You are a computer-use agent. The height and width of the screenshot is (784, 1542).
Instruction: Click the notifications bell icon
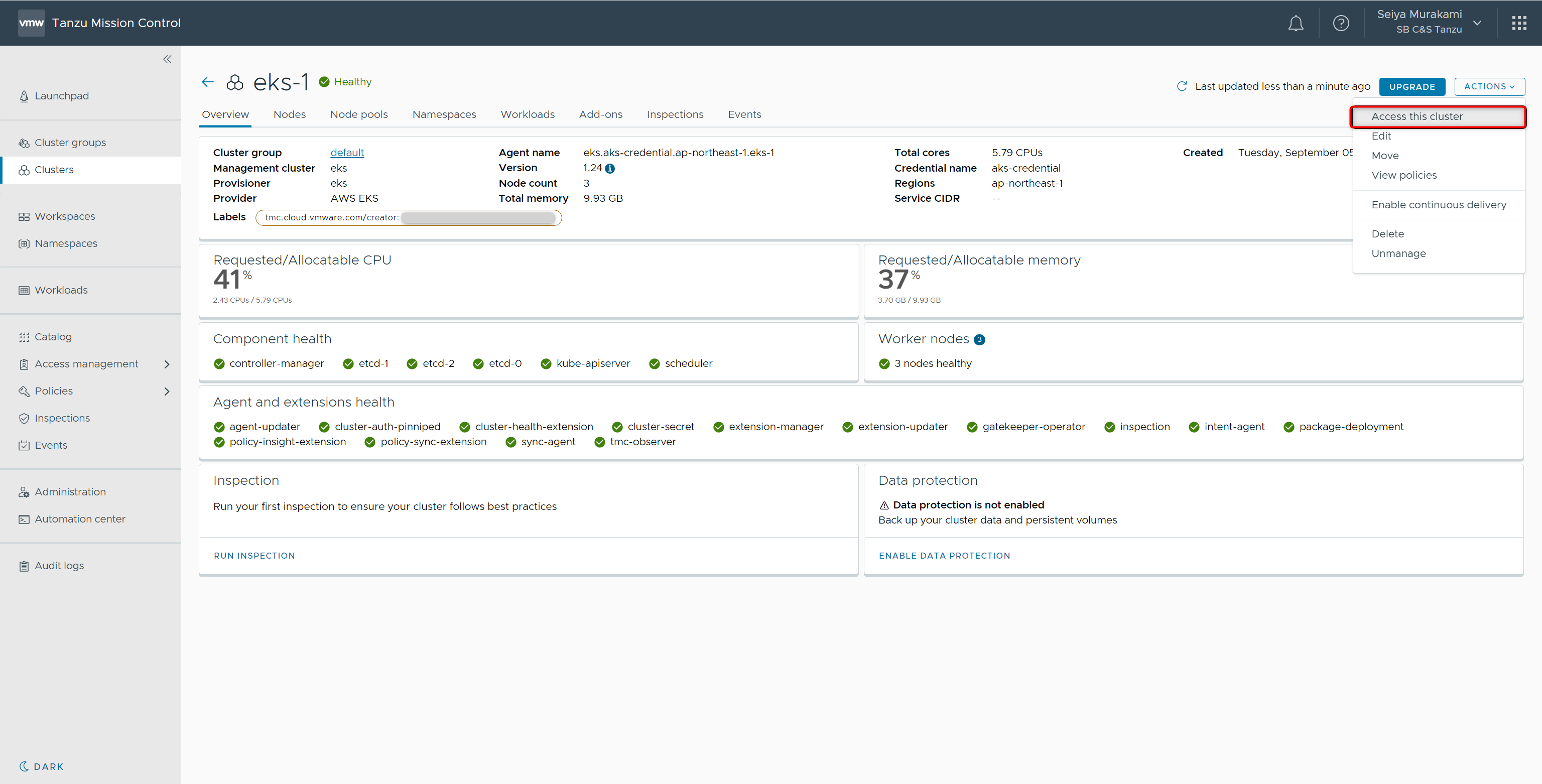pyautogui.click(x=1296, y=24)
